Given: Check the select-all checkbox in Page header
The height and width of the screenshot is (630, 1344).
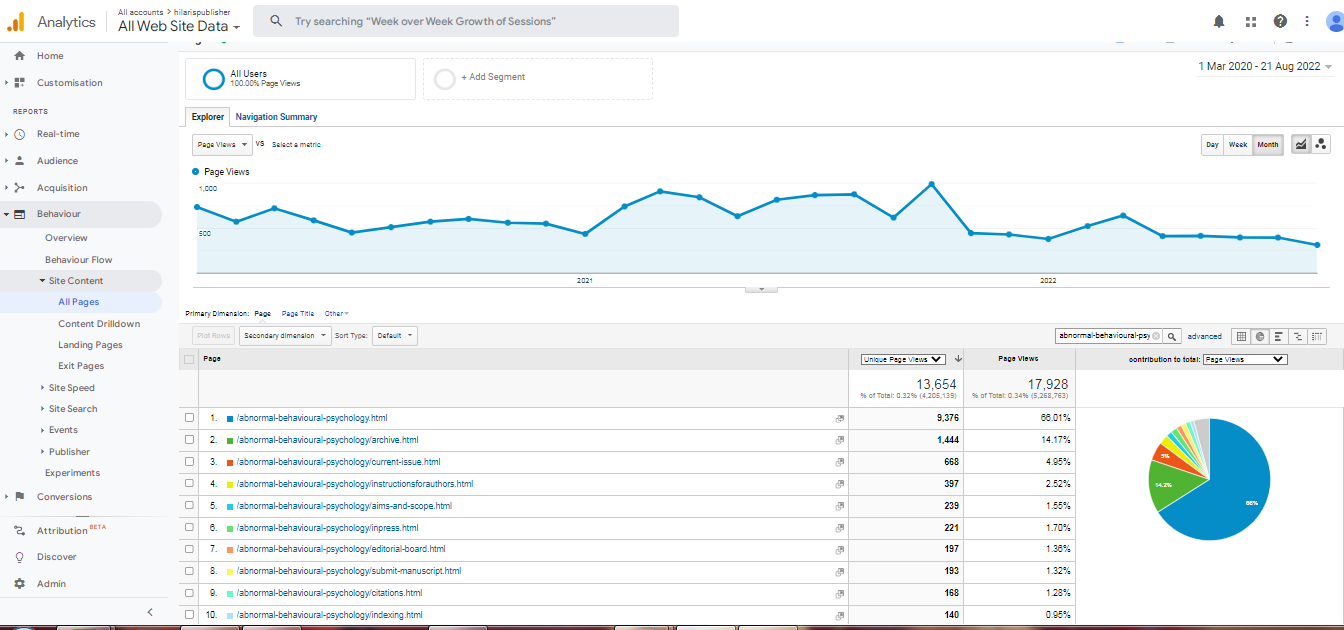Looking at the screenshot, I should (x=190, y=359).
